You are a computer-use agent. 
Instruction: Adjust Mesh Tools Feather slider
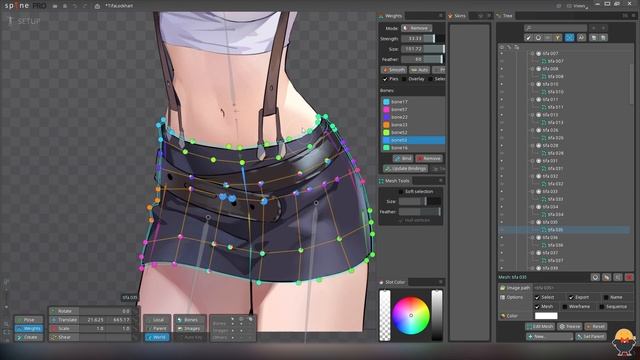[420, 211]
